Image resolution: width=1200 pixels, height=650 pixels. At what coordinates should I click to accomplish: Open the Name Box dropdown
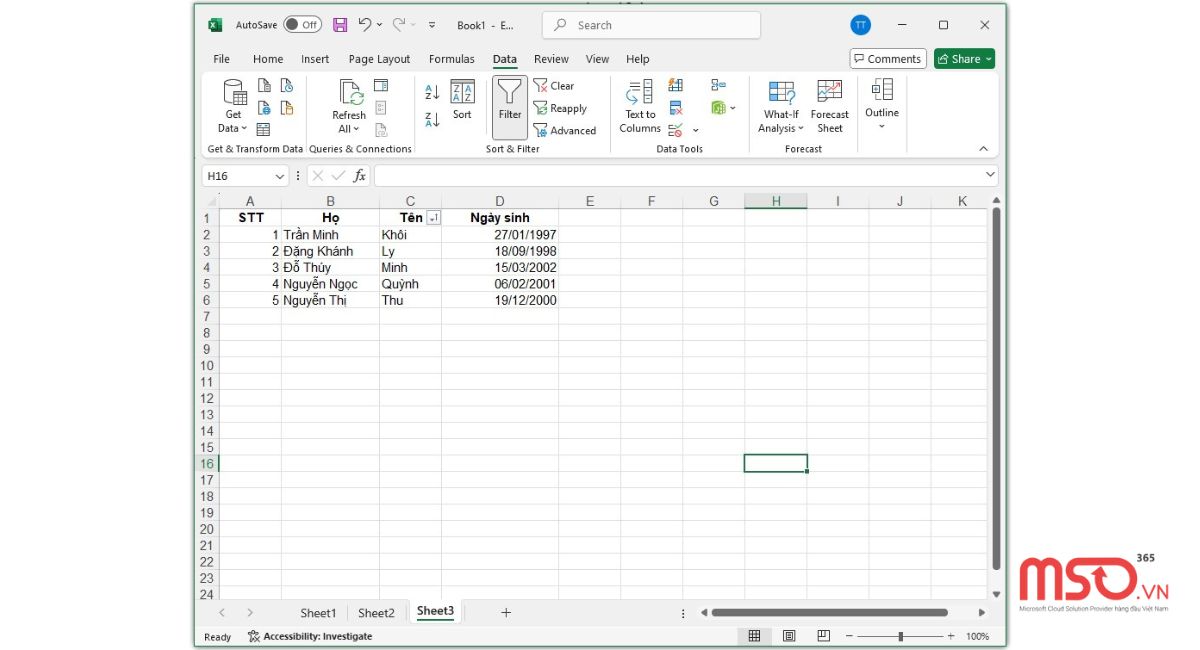pos(279,176)
